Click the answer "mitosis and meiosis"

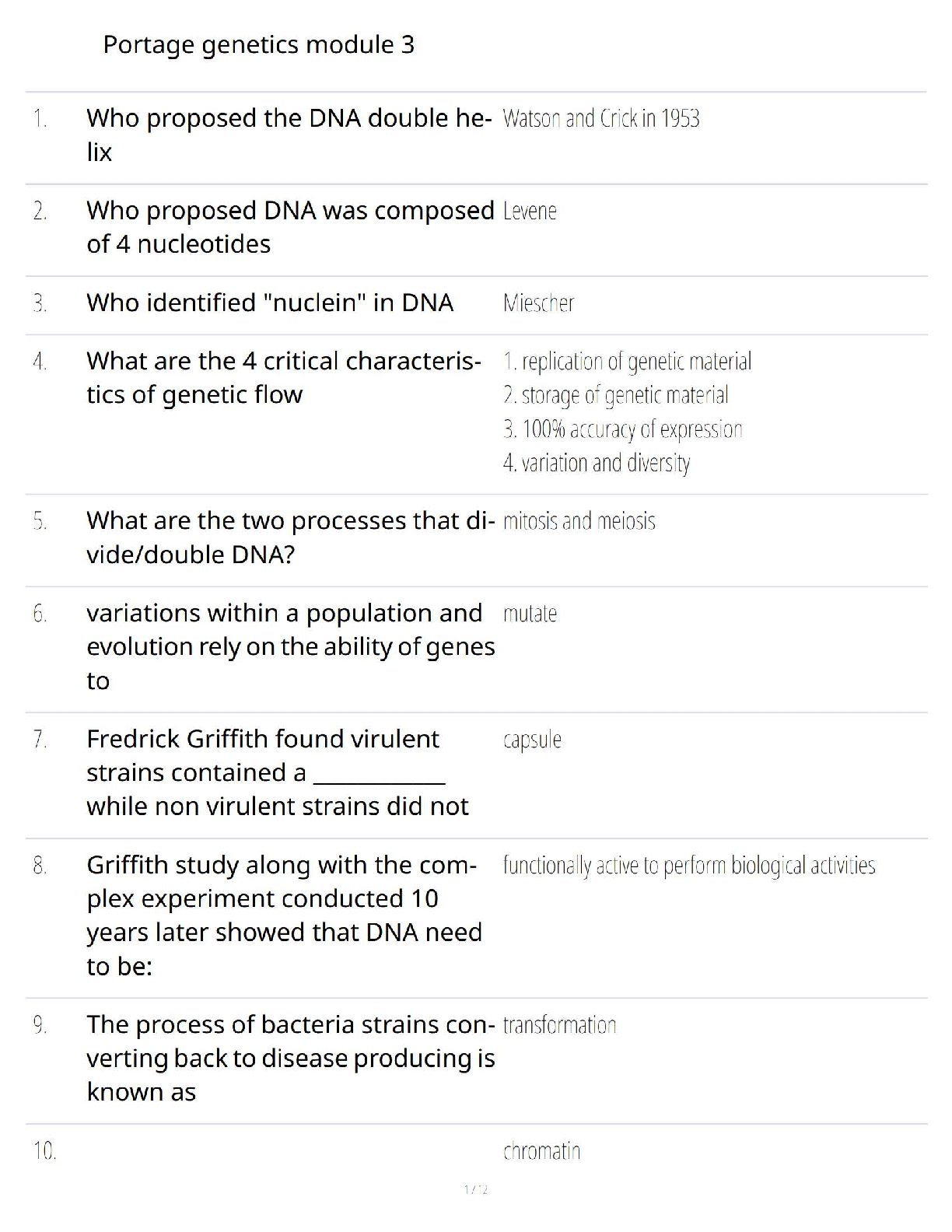pyautogui.click(x=579, y=521)
